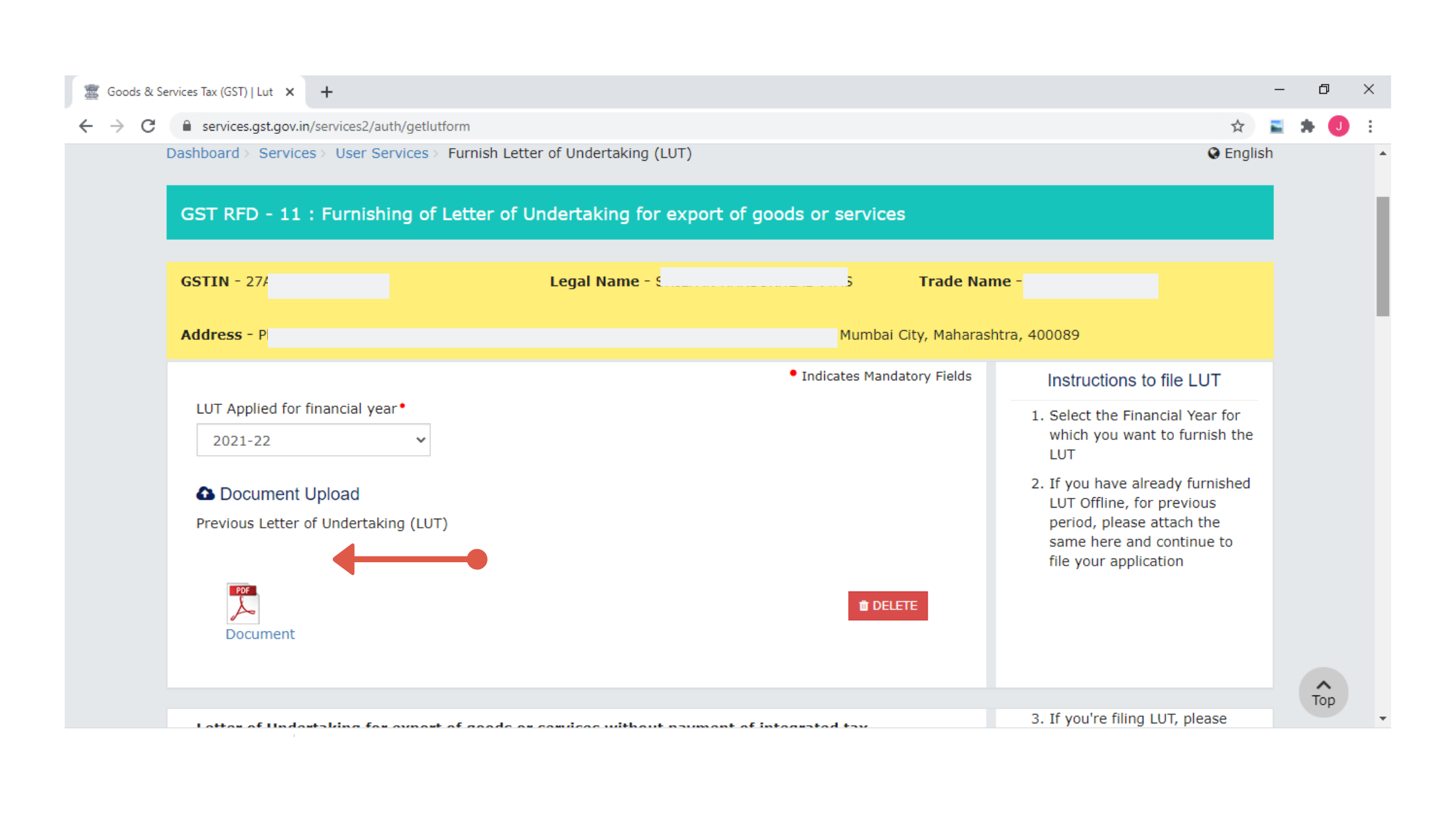
Task: Click the 'Mumbai City, Maharashtra, 400089' address text
Action: coord(959,335)
